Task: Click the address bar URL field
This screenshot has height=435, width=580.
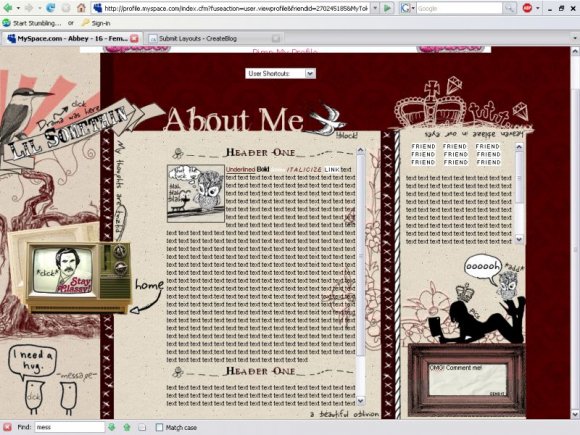Action: [x=236, y=8]
